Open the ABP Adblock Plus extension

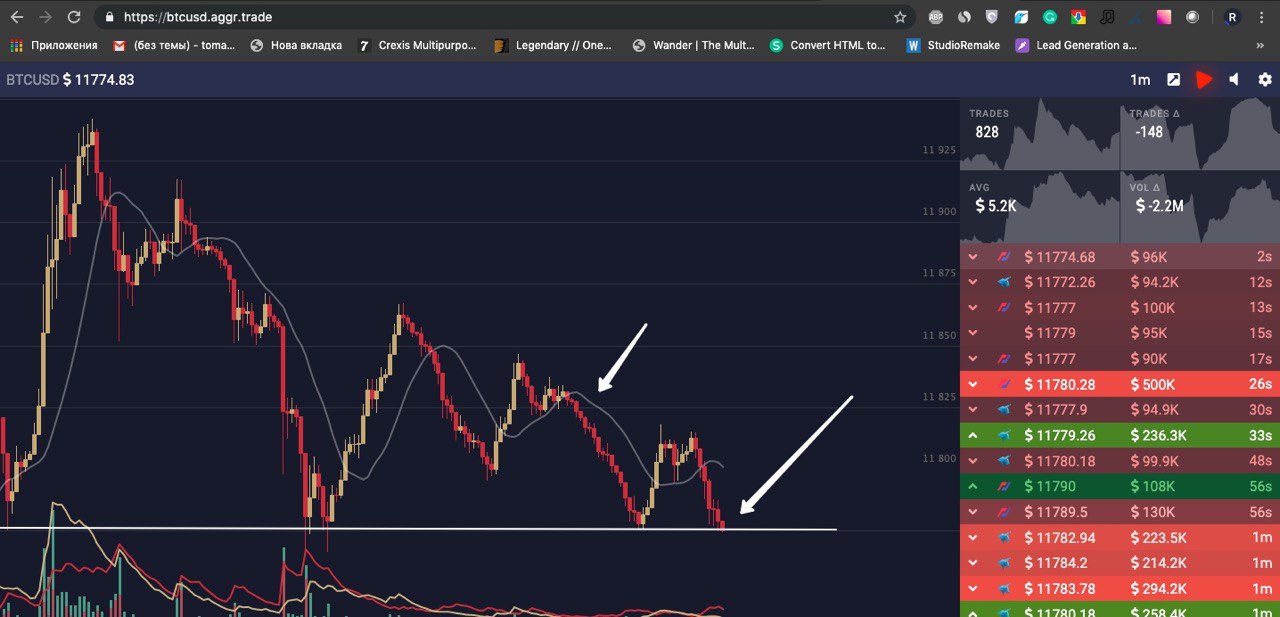point(936,17)
